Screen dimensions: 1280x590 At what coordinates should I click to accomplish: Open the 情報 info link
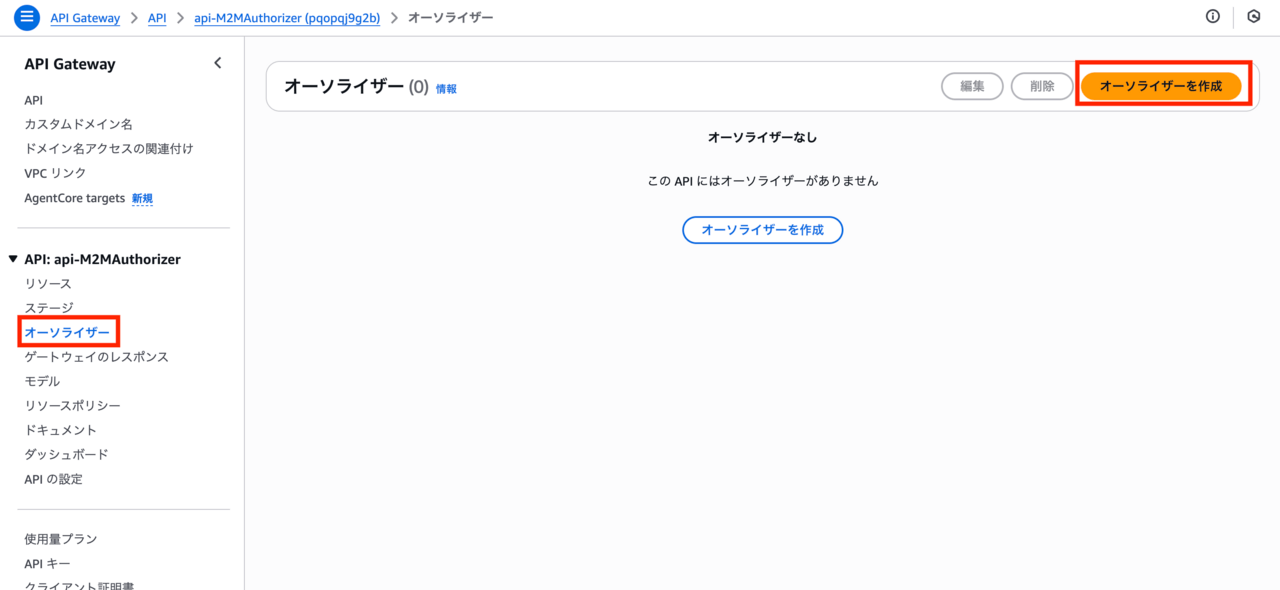446,89
